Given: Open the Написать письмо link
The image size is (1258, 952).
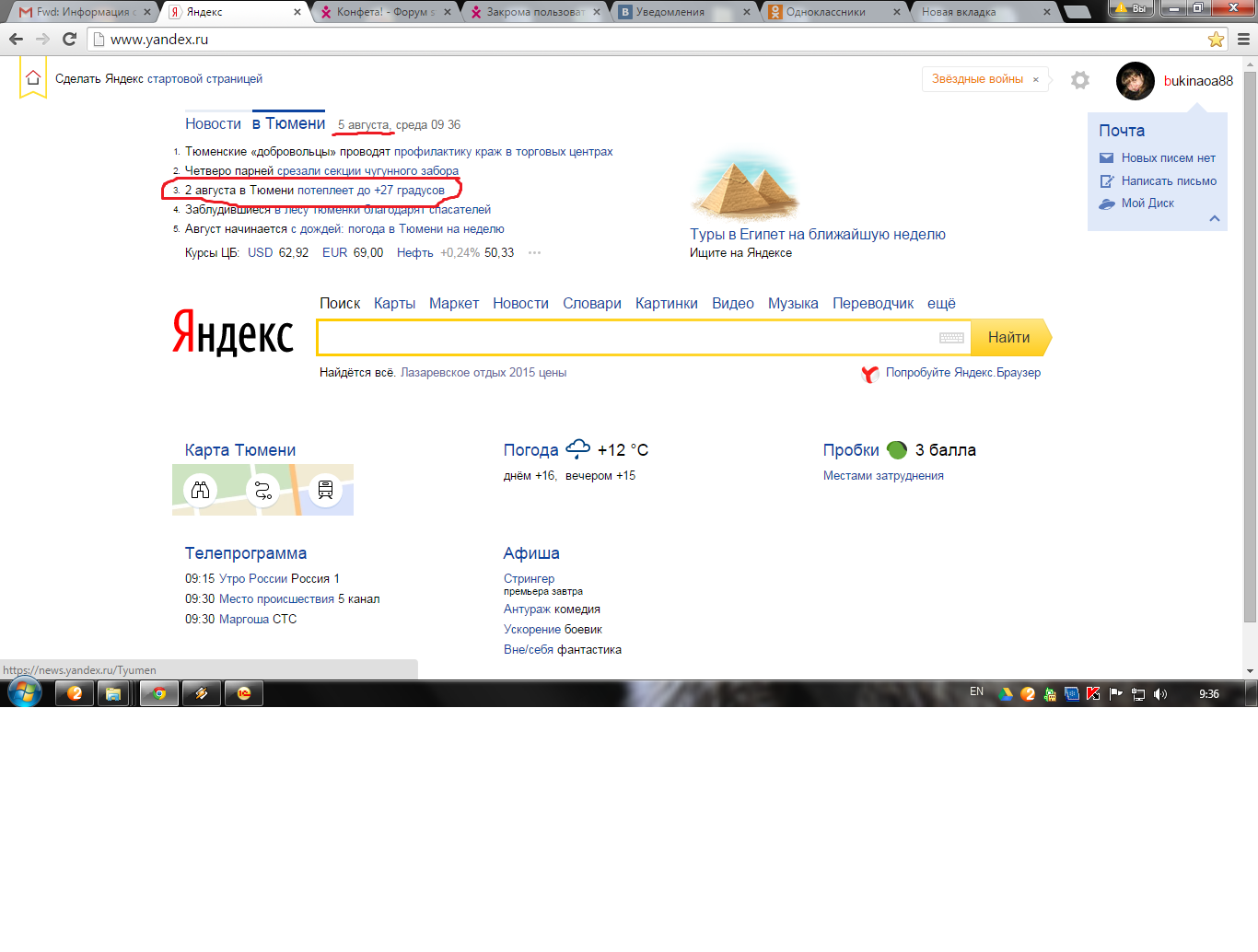Looking at the screenshot, I should (1169, 181).
